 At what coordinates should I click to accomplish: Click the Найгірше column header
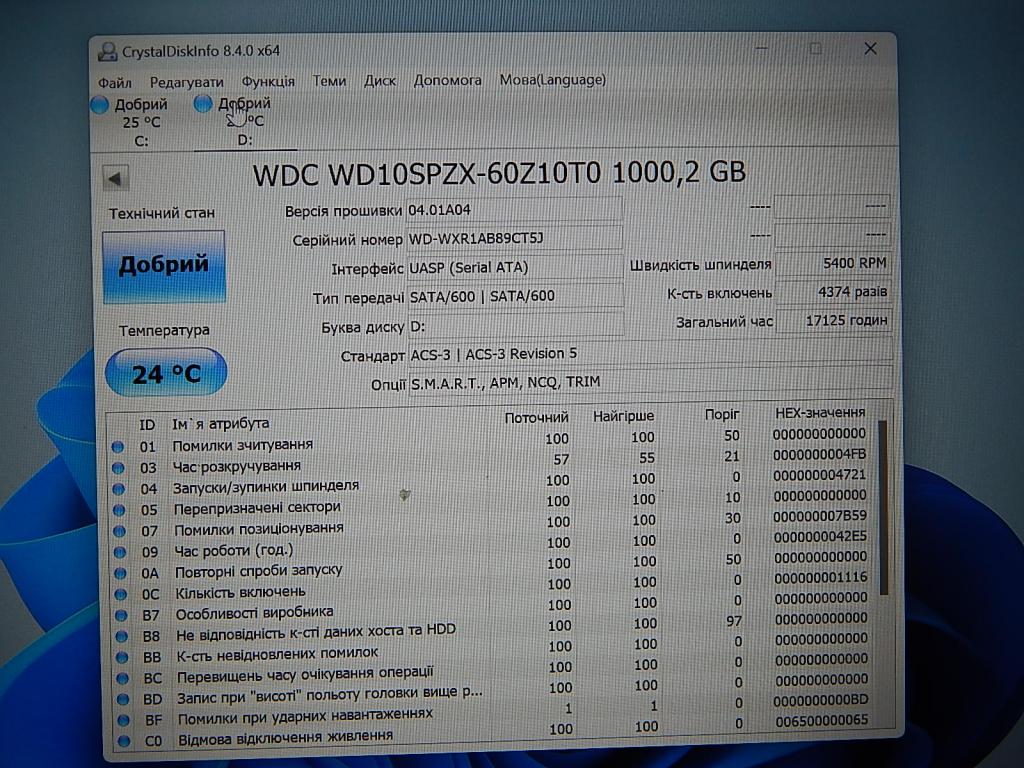pyautogui.click(x=623, y=415)
